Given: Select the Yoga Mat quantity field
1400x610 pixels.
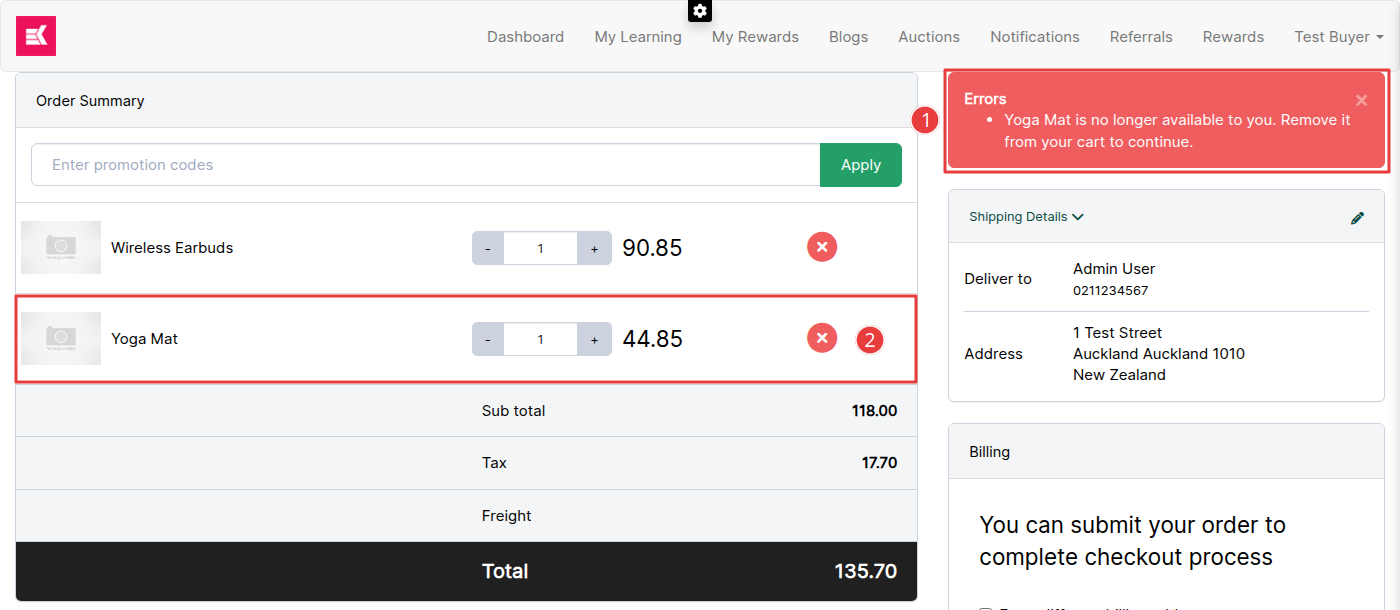Looking at the screenshot, I should point(540,339).
